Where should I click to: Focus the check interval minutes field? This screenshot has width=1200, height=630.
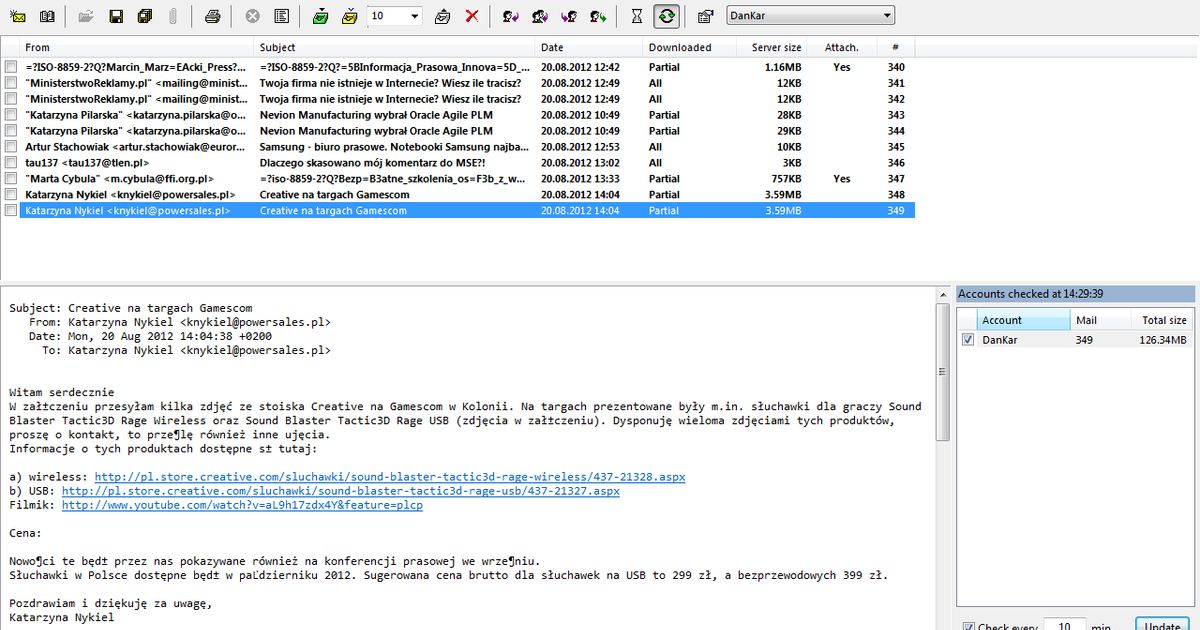click(1064, 626)
